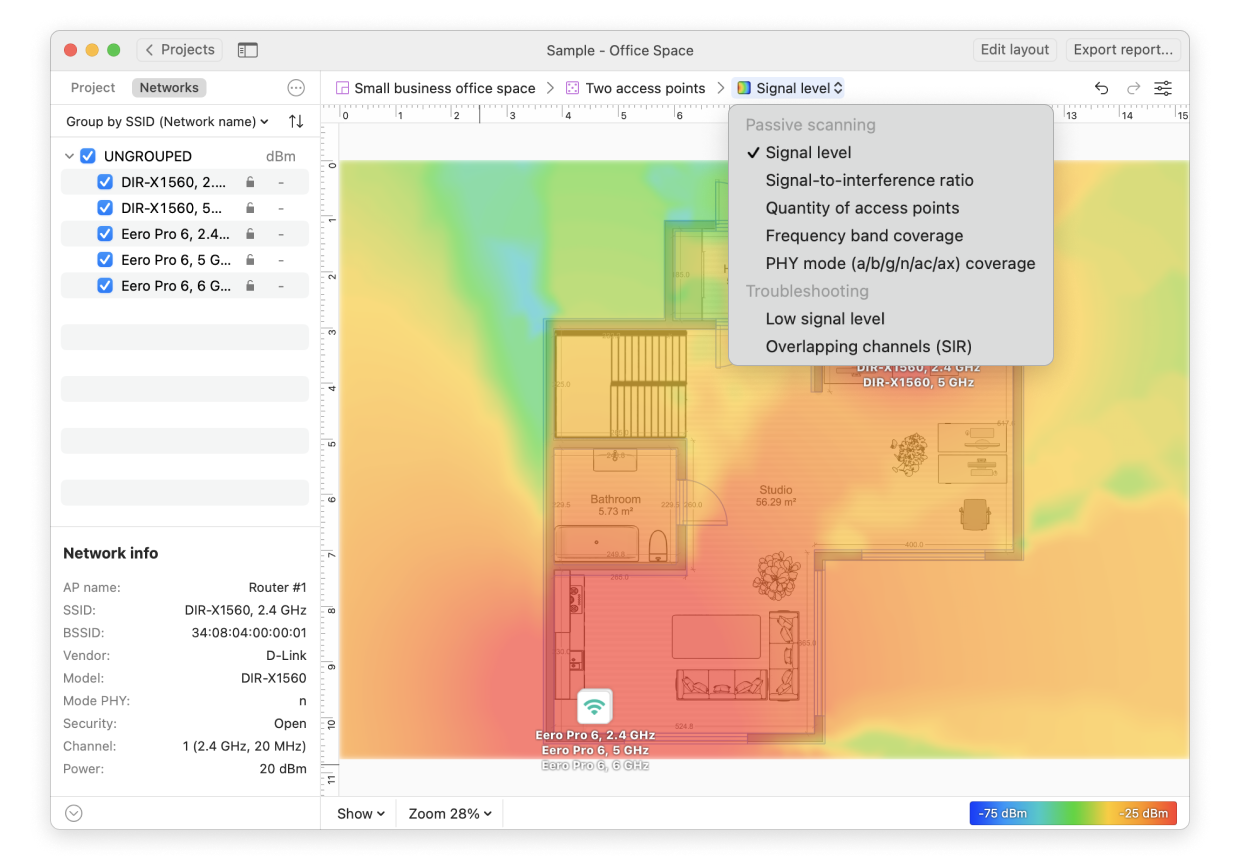
Task: Open visualization settings sliders icon
Action: point(1163,88)
